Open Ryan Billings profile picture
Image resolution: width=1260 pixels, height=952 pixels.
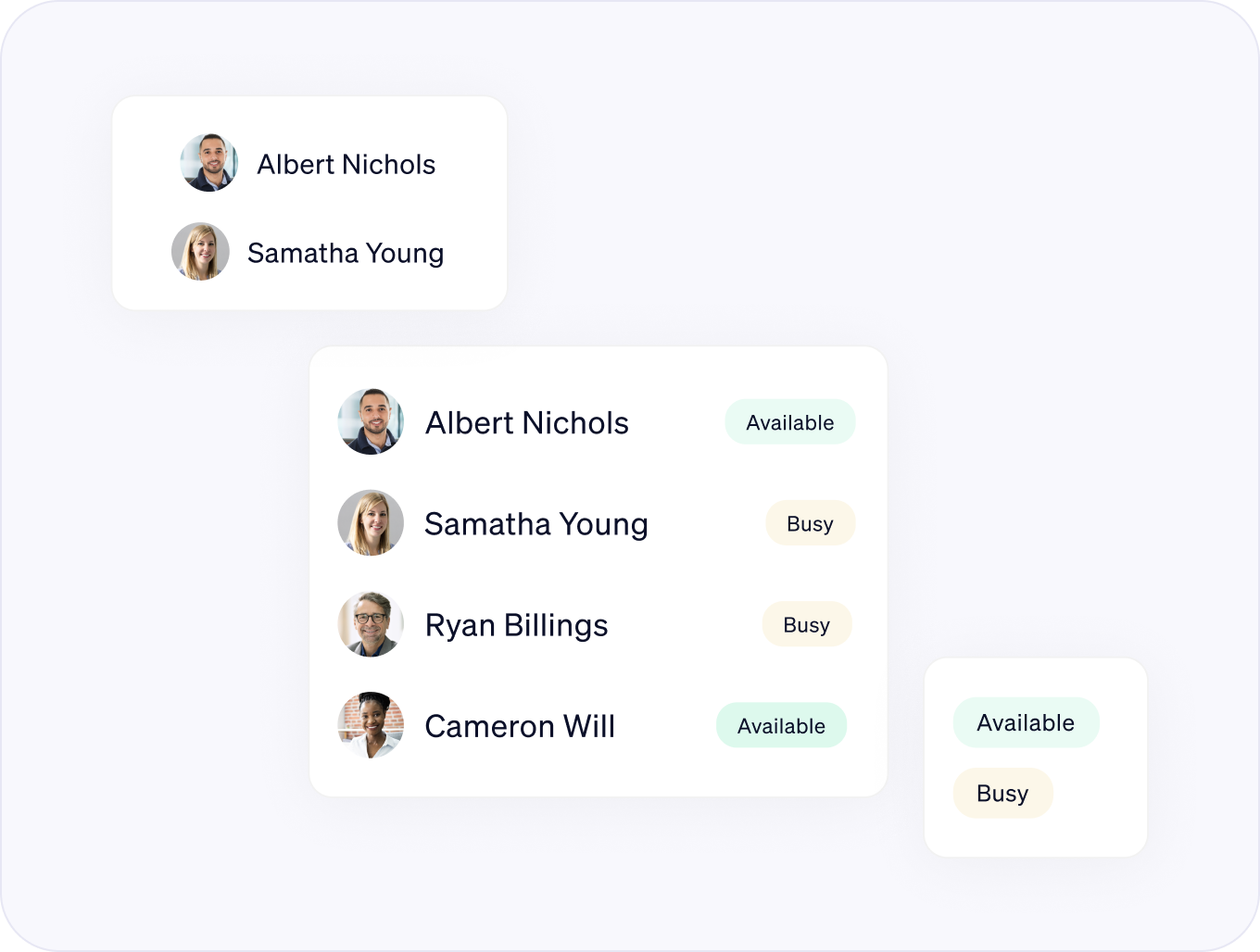pos(371,624)
